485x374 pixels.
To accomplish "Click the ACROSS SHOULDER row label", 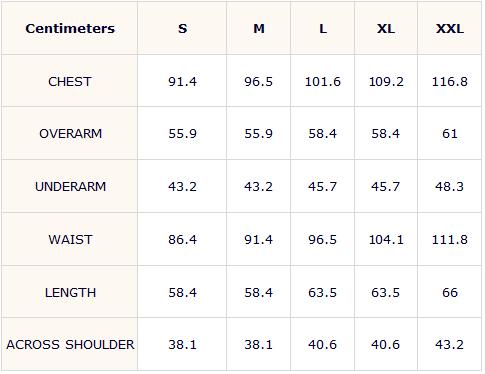I will [x=70, y=344].
